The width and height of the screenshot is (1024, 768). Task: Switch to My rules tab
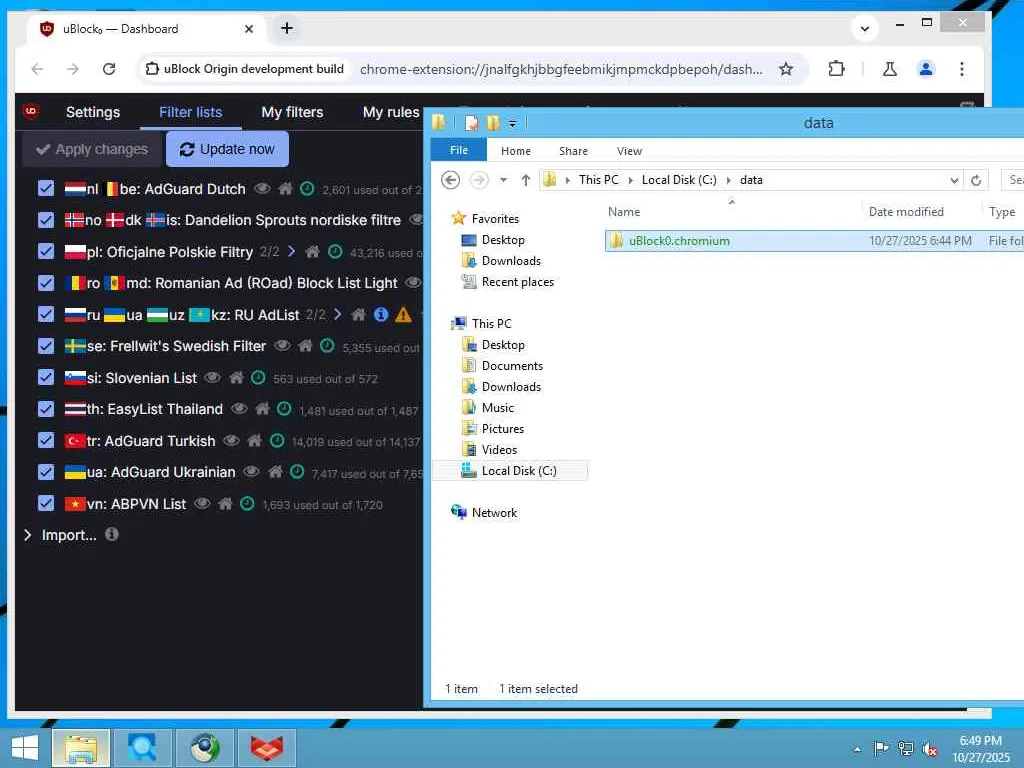click(x=391, y=112)
